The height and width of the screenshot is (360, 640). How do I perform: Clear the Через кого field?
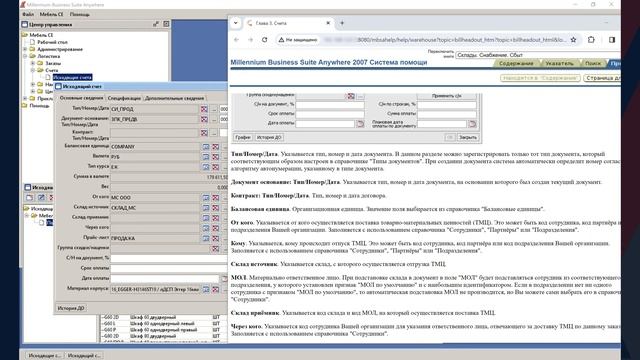[215, 228]
